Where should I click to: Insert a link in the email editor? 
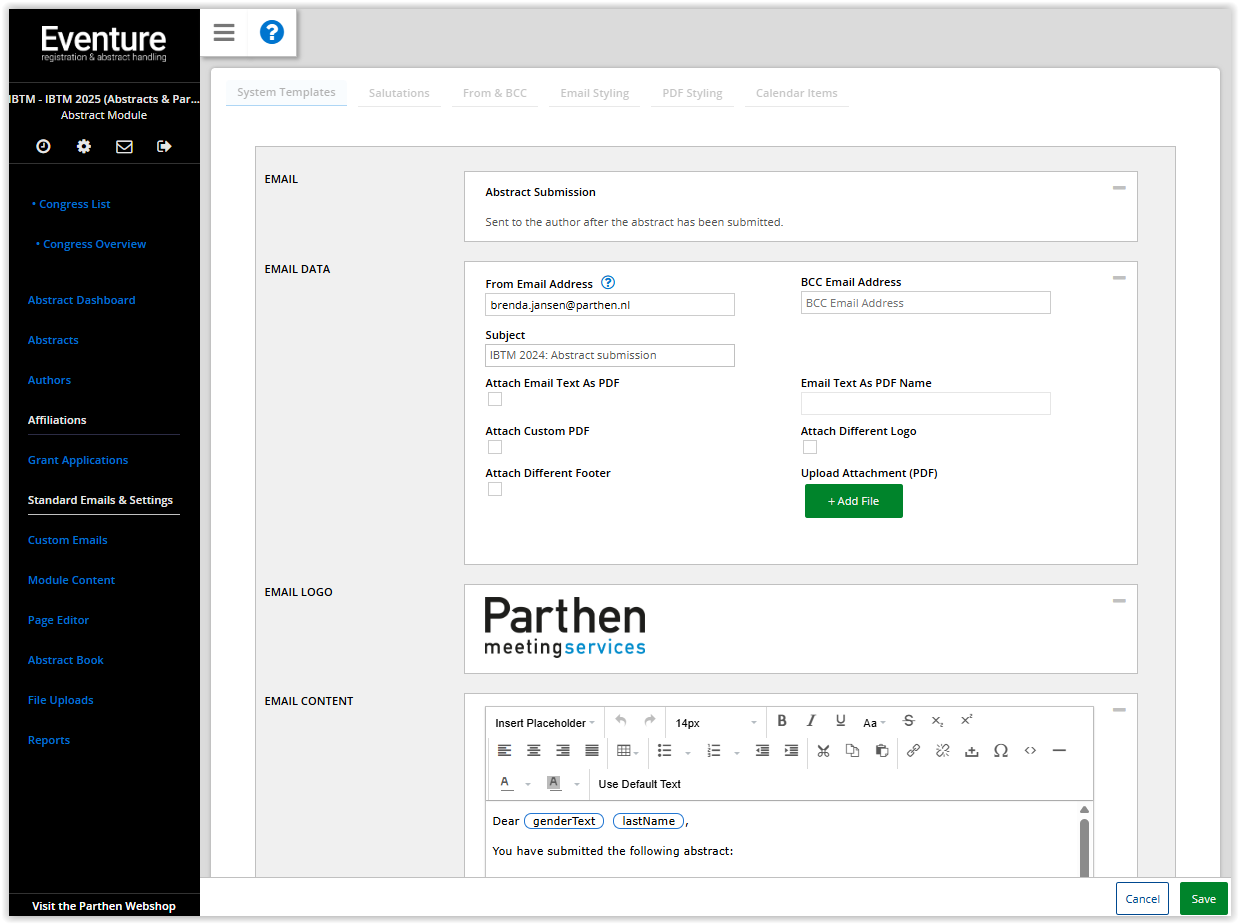coord(913,751)
